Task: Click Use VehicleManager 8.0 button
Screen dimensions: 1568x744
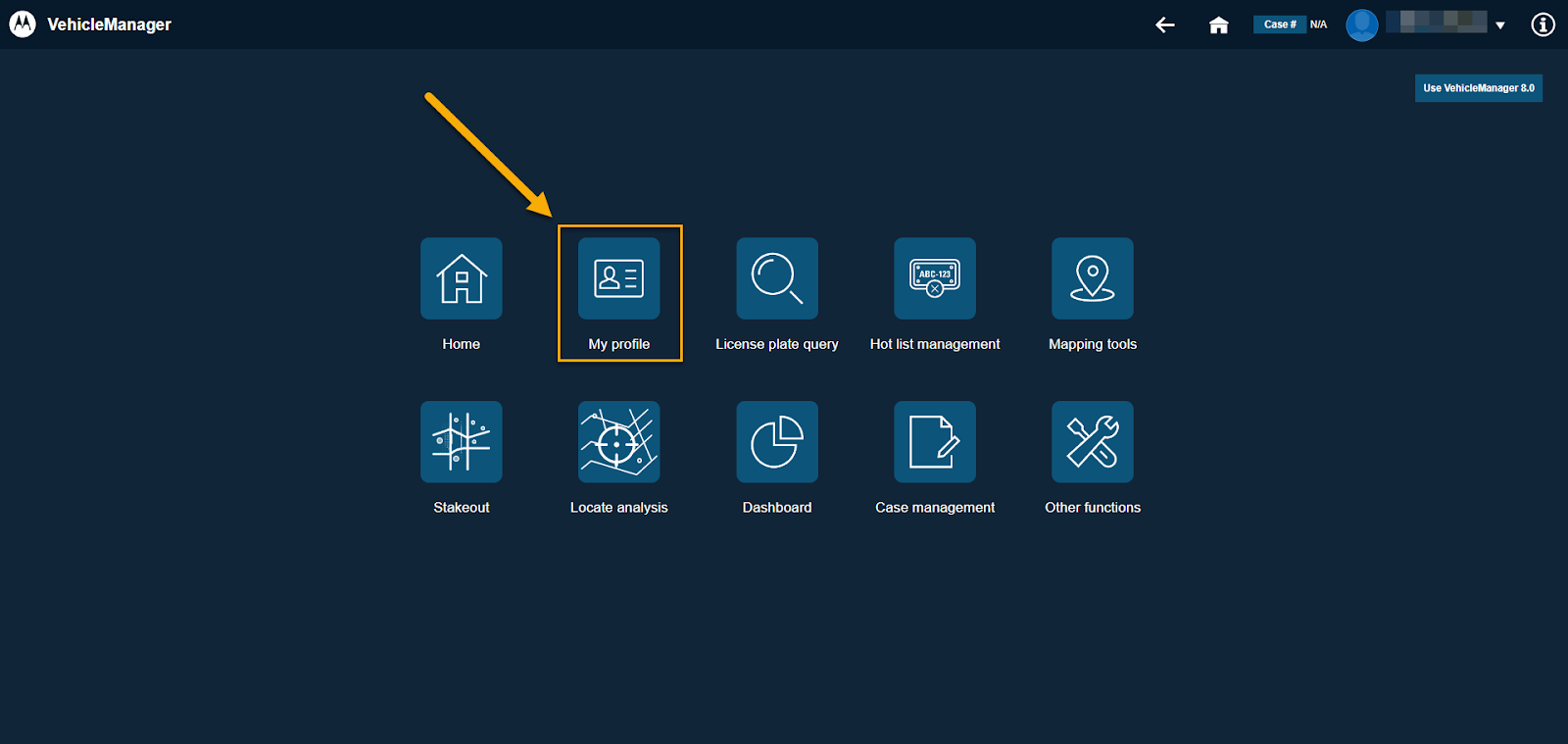Action: (1479, 88)
